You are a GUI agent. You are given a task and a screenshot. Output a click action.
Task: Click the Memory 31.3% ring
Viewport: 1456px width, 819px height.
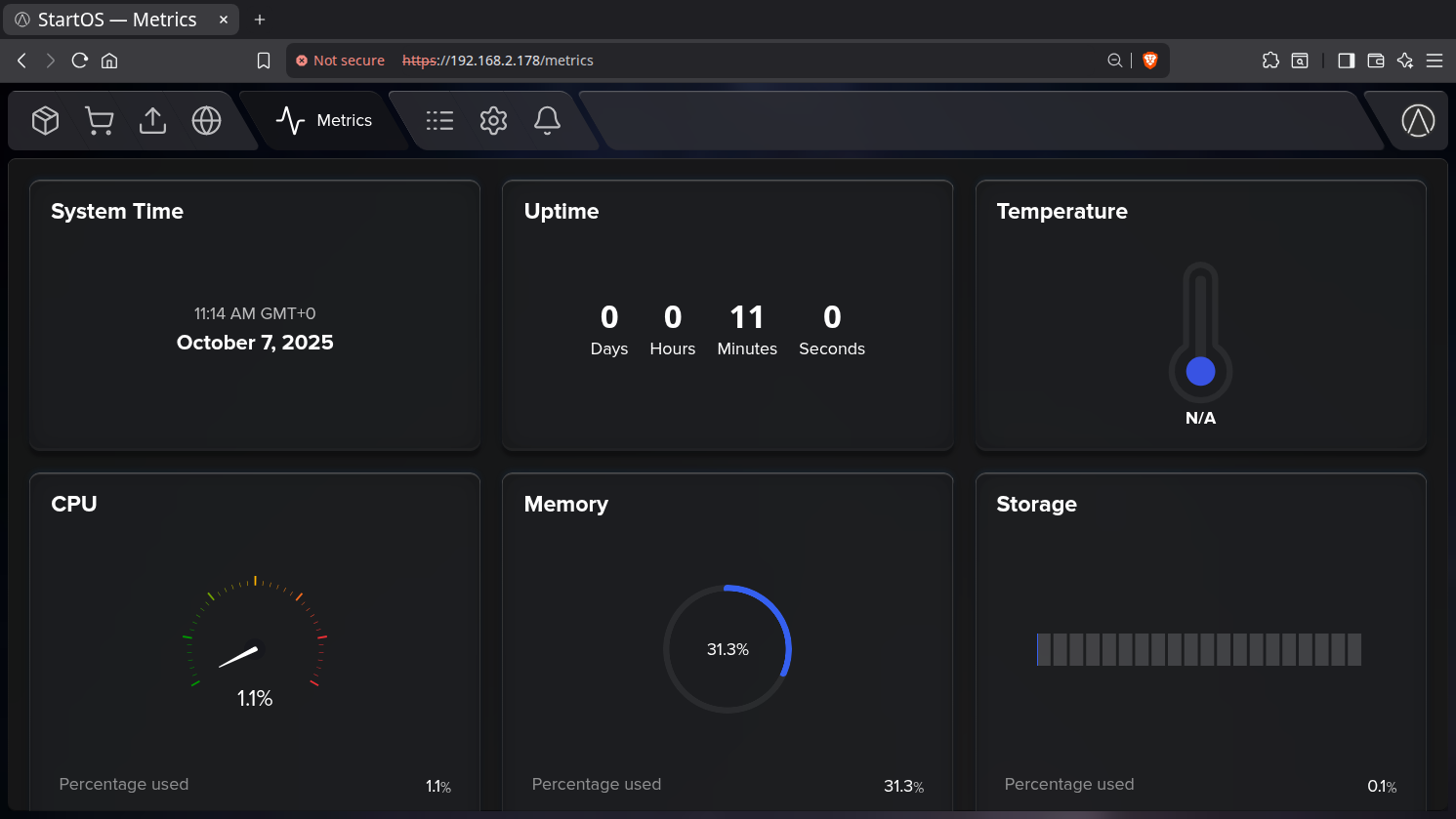tap(728, 649)
